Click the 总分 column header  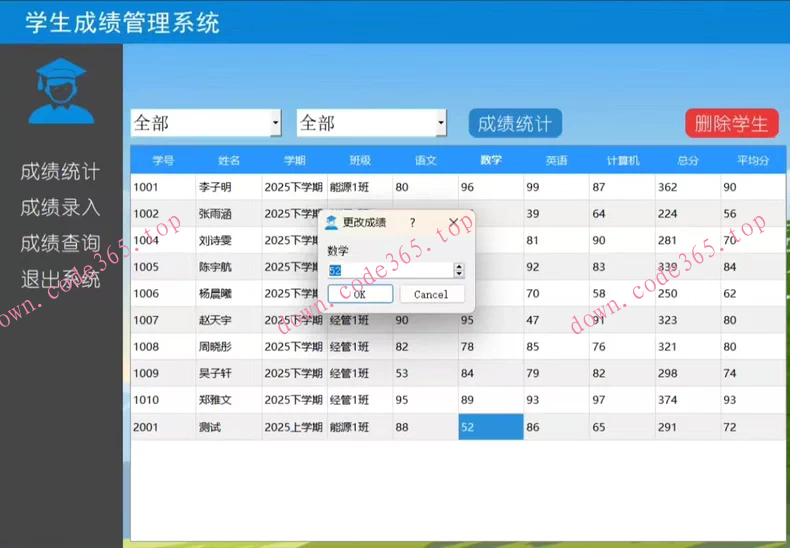688,161
